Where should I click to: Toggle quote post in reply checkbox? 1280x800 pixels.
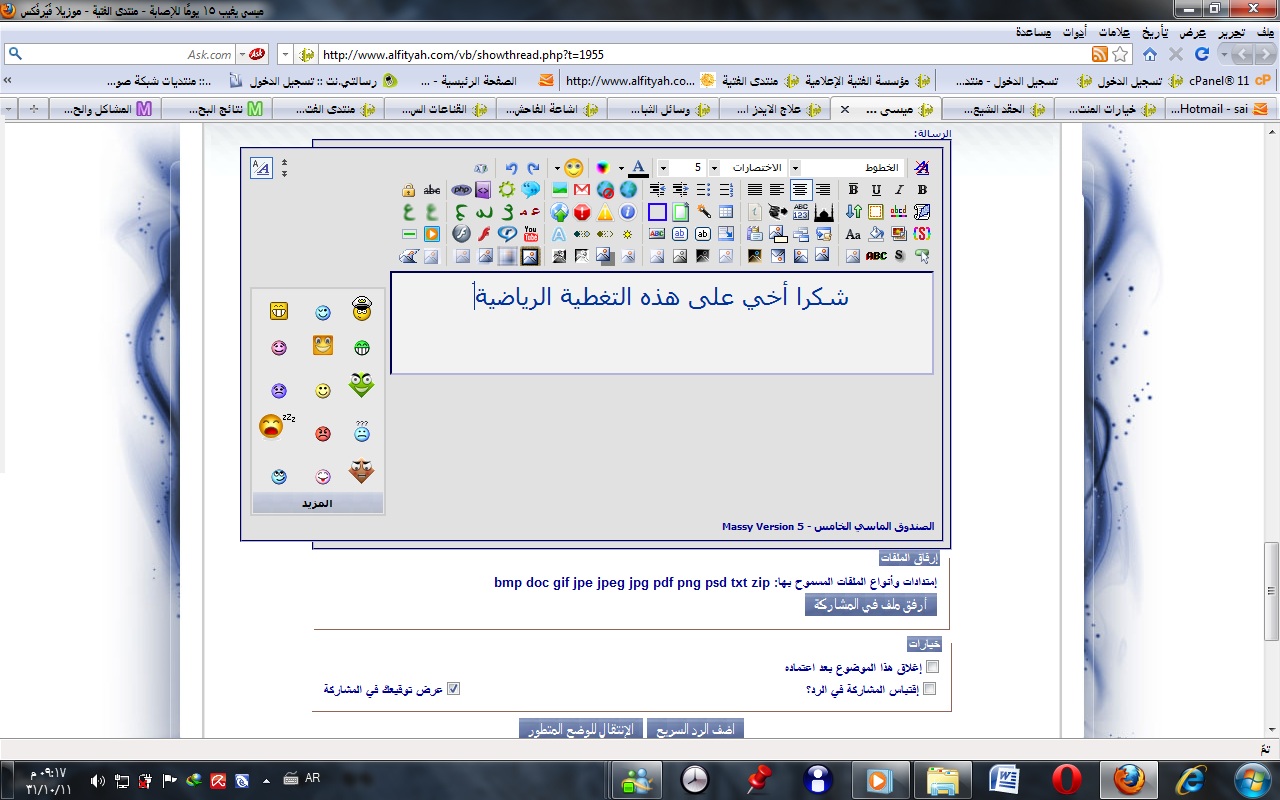click(x=932, y=689)
